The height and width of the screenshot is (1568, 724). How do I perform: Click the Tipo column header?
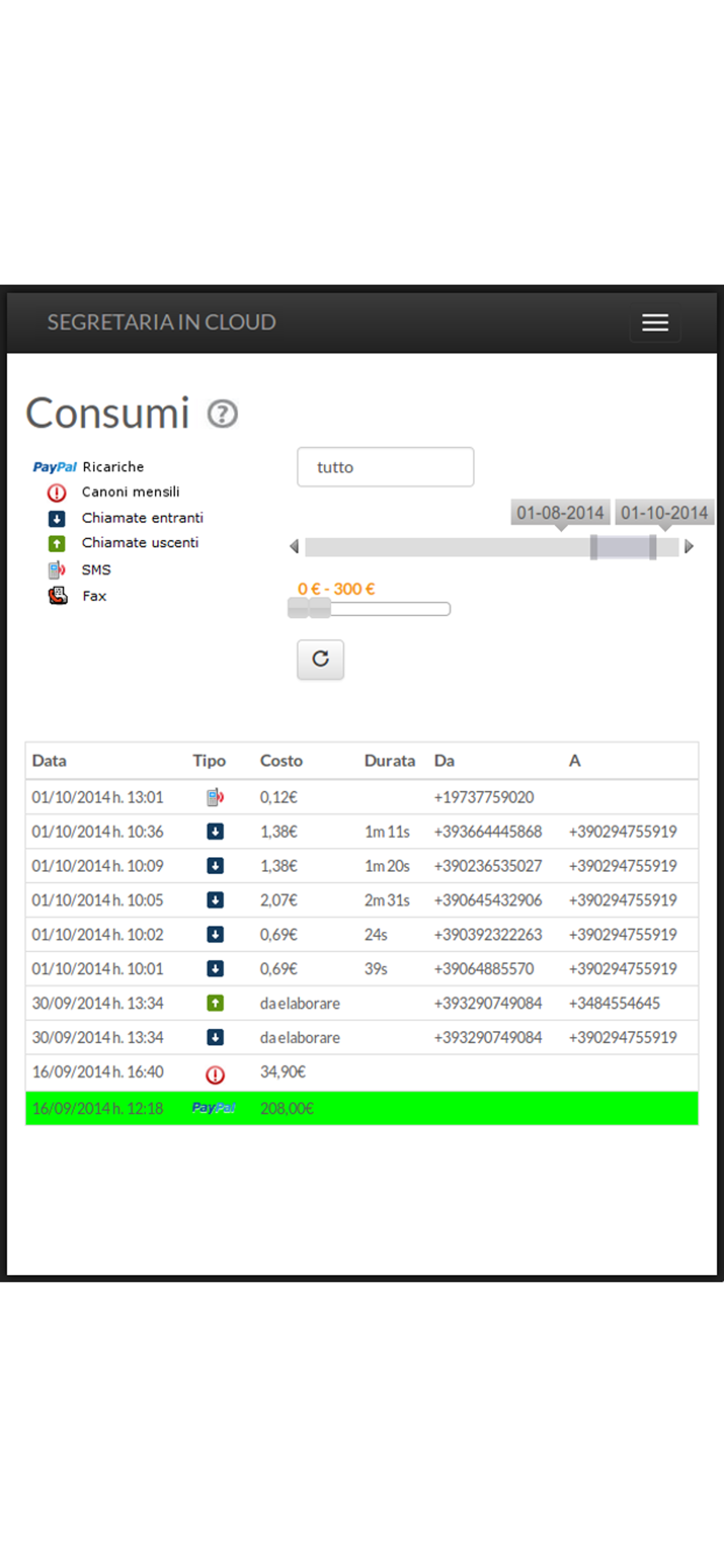tap(209, 761)
